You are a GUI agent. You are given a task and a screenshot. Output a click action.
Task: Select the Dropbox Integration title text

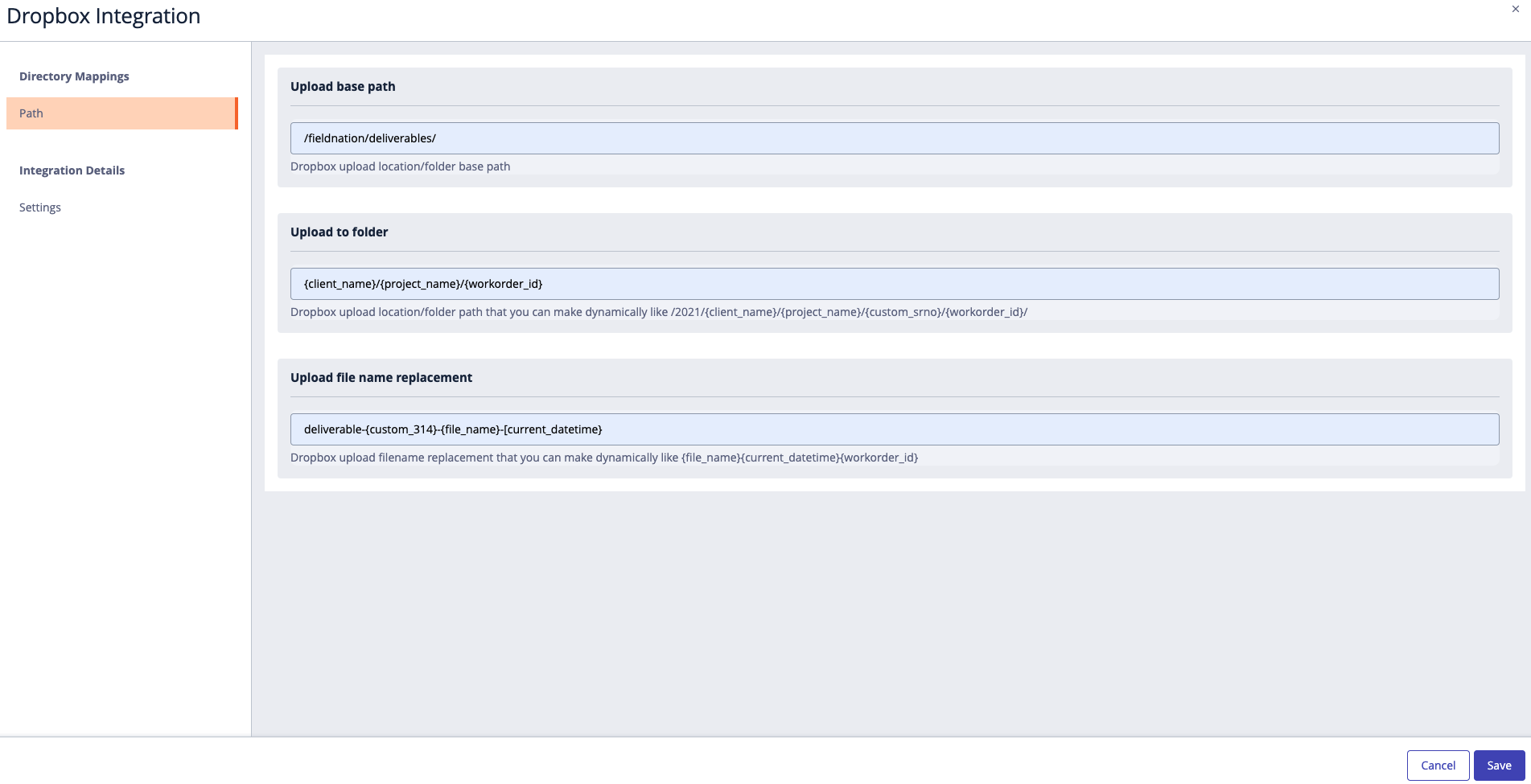[x=104, y=16]
